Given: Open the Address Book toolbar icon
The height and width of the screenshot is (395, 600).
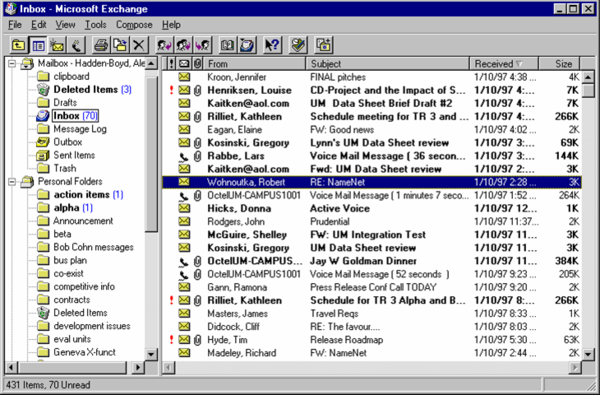Looking at the screenshot, I should coord(228,46).
